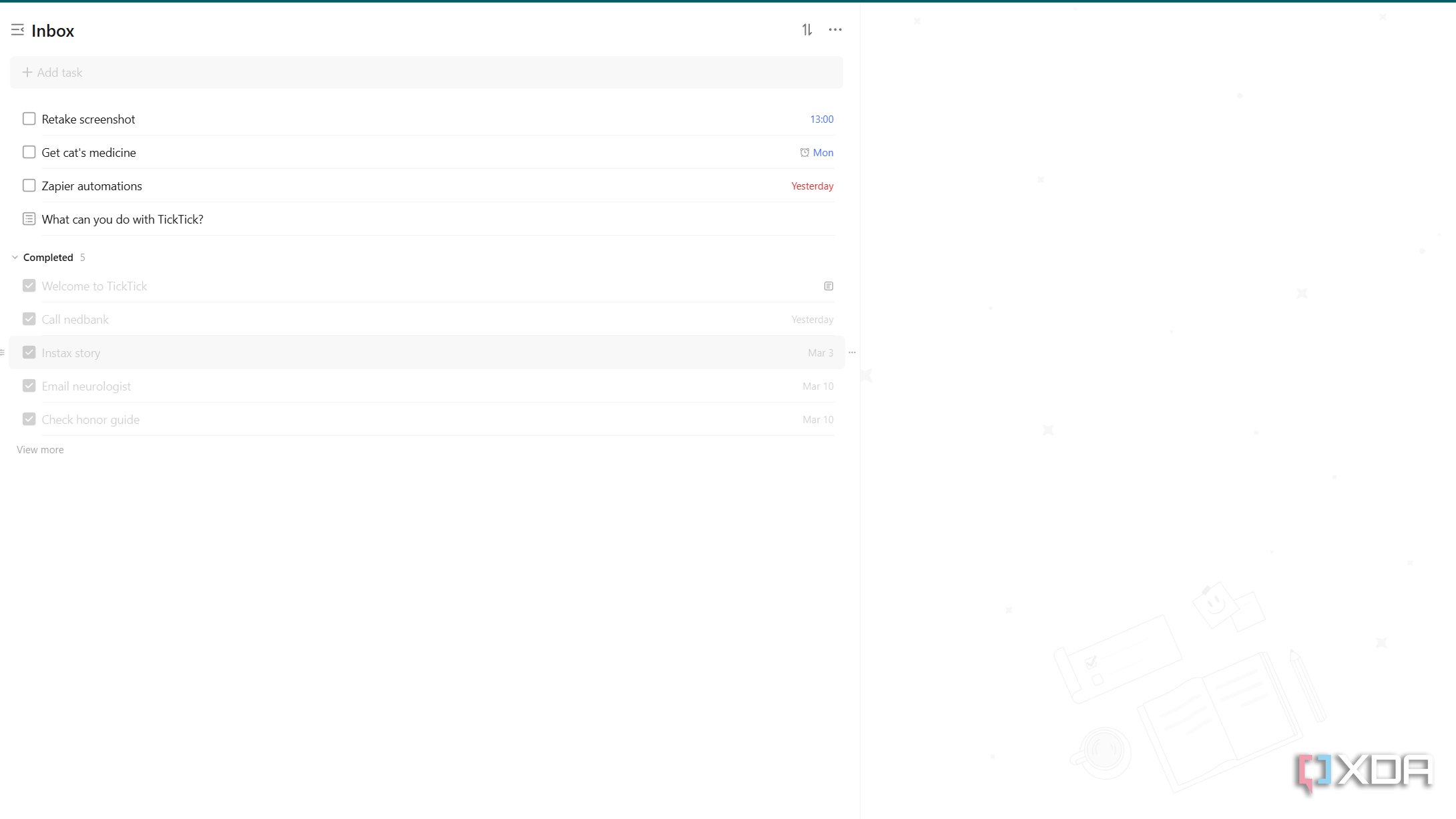Open the 13:00 due time of Retake screenshot
Screen dimensions: 1456x819
click(x=822, y=119)
